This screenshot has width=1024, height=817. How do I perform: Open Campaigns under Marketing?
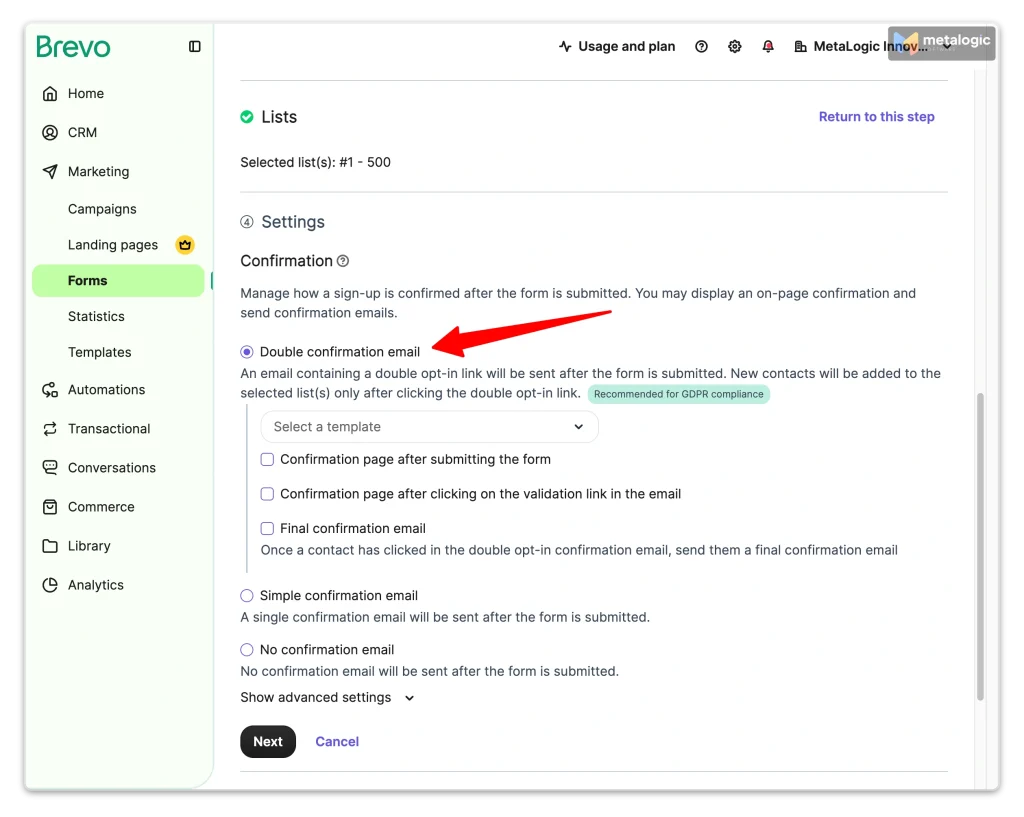click(x=102, y=209)
